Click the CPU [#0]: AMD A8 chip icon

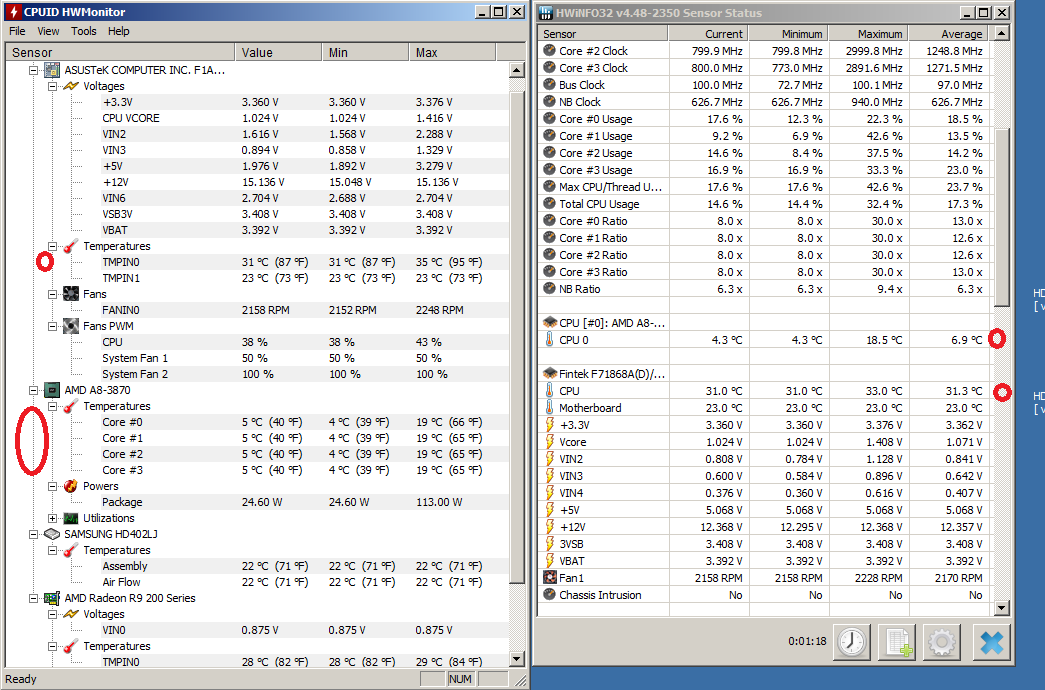pyautogui.click(x=550, y=323)
